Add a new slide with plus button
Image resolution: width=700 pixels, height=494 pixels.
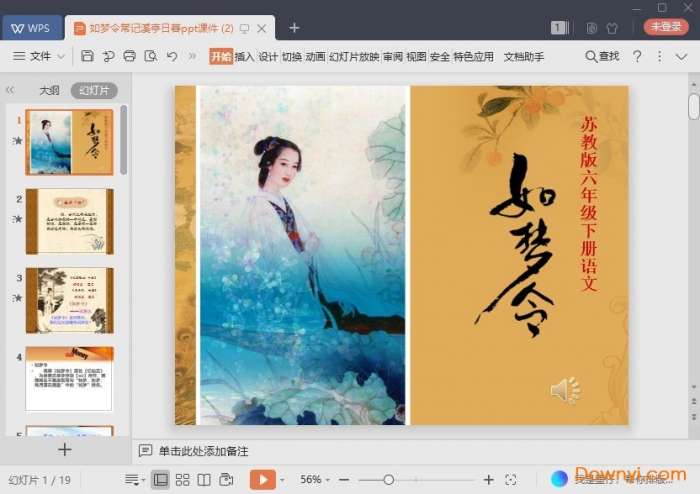click(x=65, y=449)
